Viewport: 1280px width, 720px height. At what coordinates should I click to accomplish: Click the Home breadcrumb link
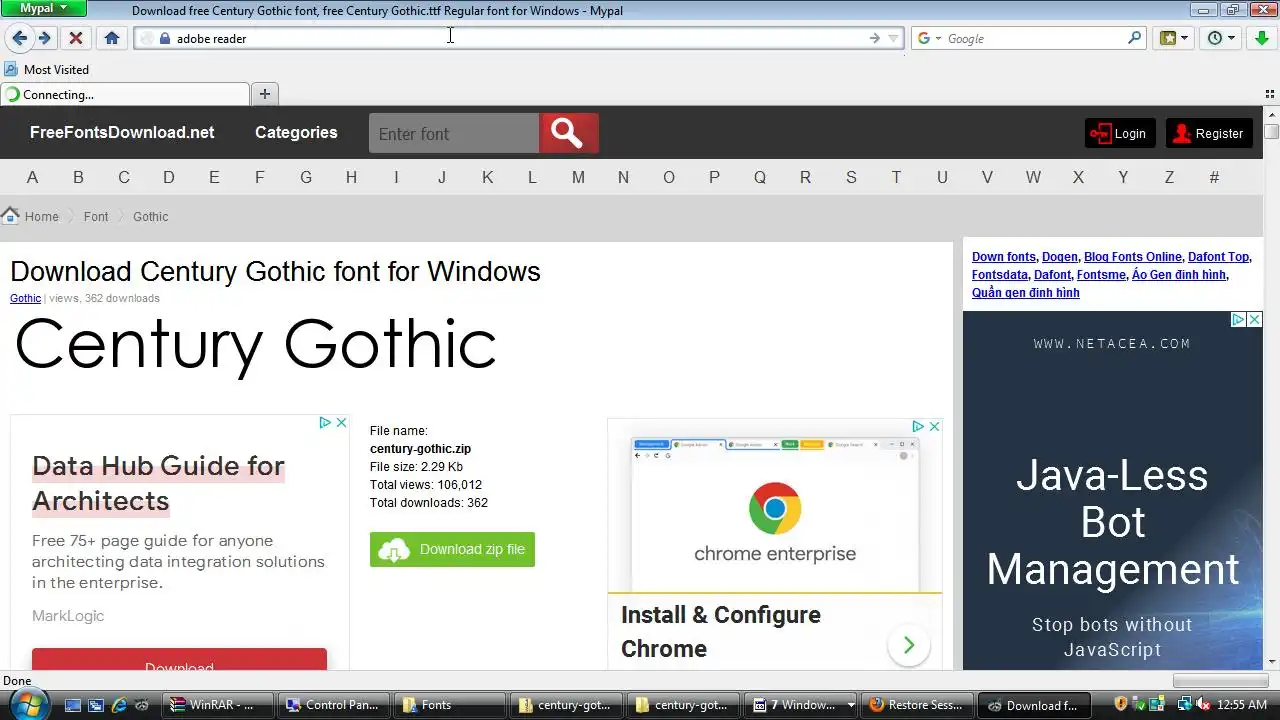pyautogui.click(x=42, y=216)
